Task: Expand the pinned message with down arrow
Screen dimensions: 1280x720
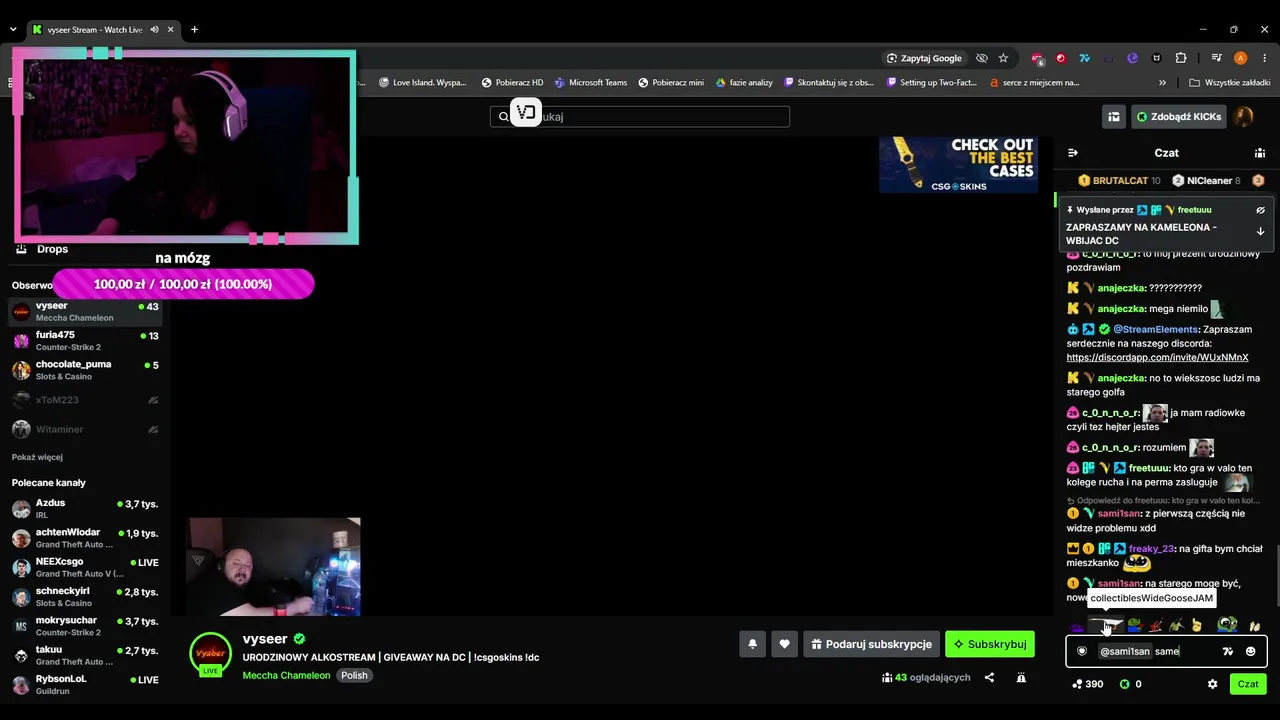Action: (x=1260, y=231)
